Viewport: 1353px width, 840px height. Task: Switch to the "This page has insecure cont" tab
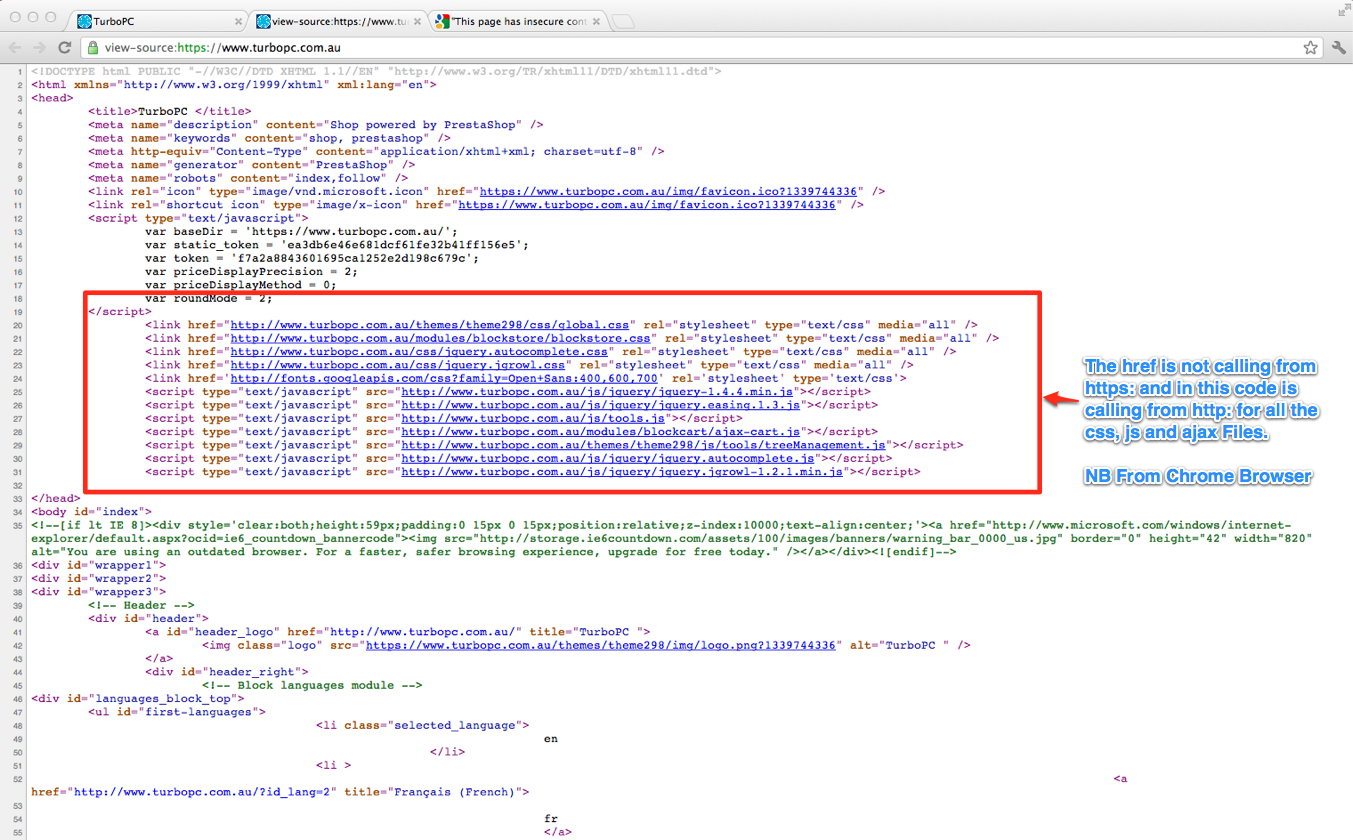click(x=517, y=21)
